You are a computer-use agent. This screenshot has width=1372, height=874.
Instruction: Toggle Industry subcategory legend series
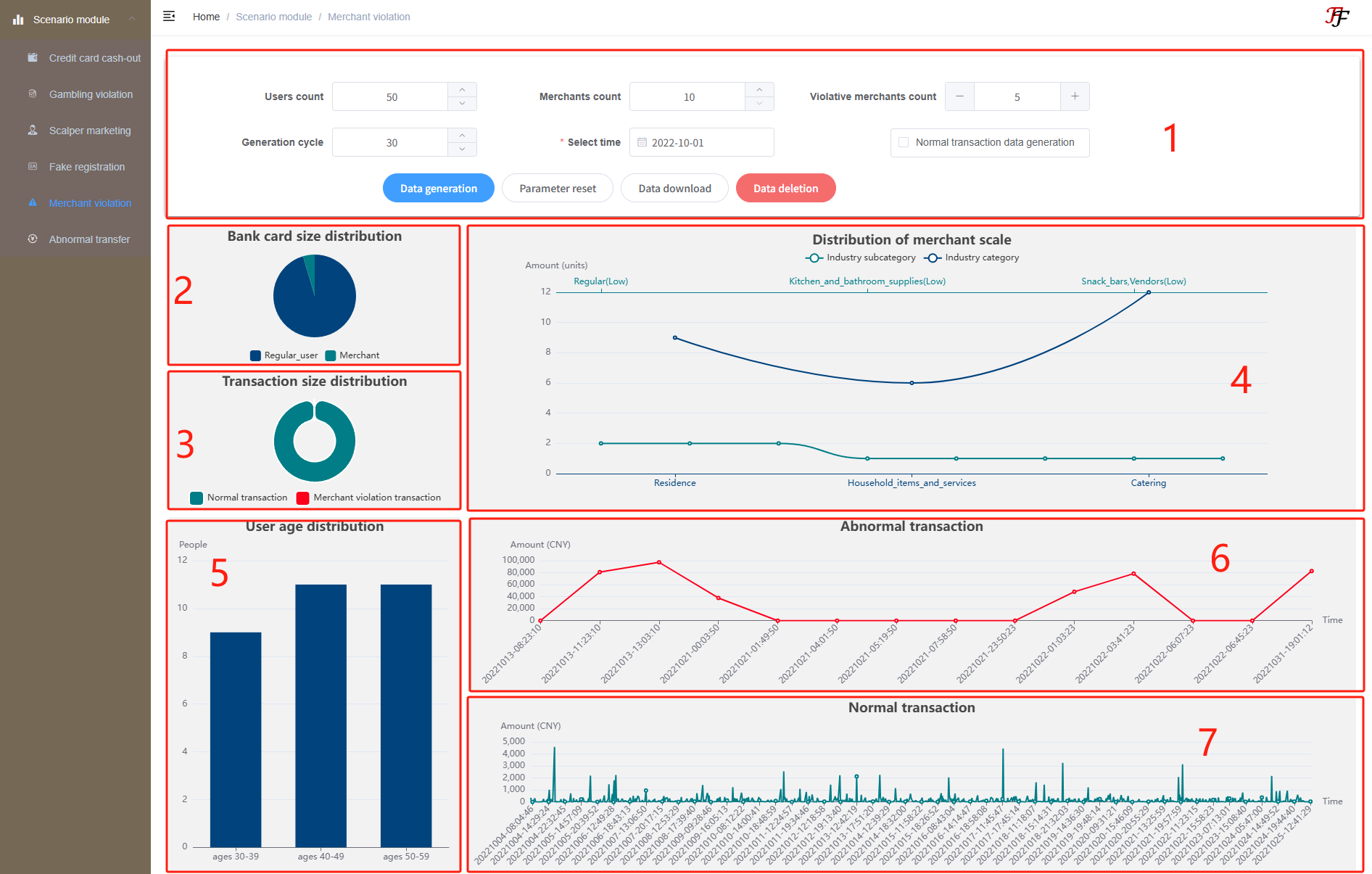point(814,257)
